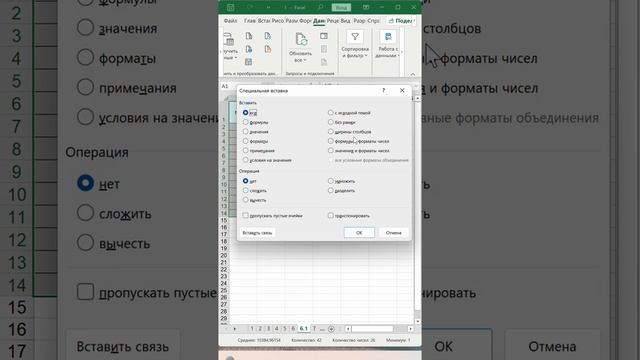Select 'формулы' radio in the centered Excel dialog
This screenshot has height=360, width=640.
[x=245, y=122]
